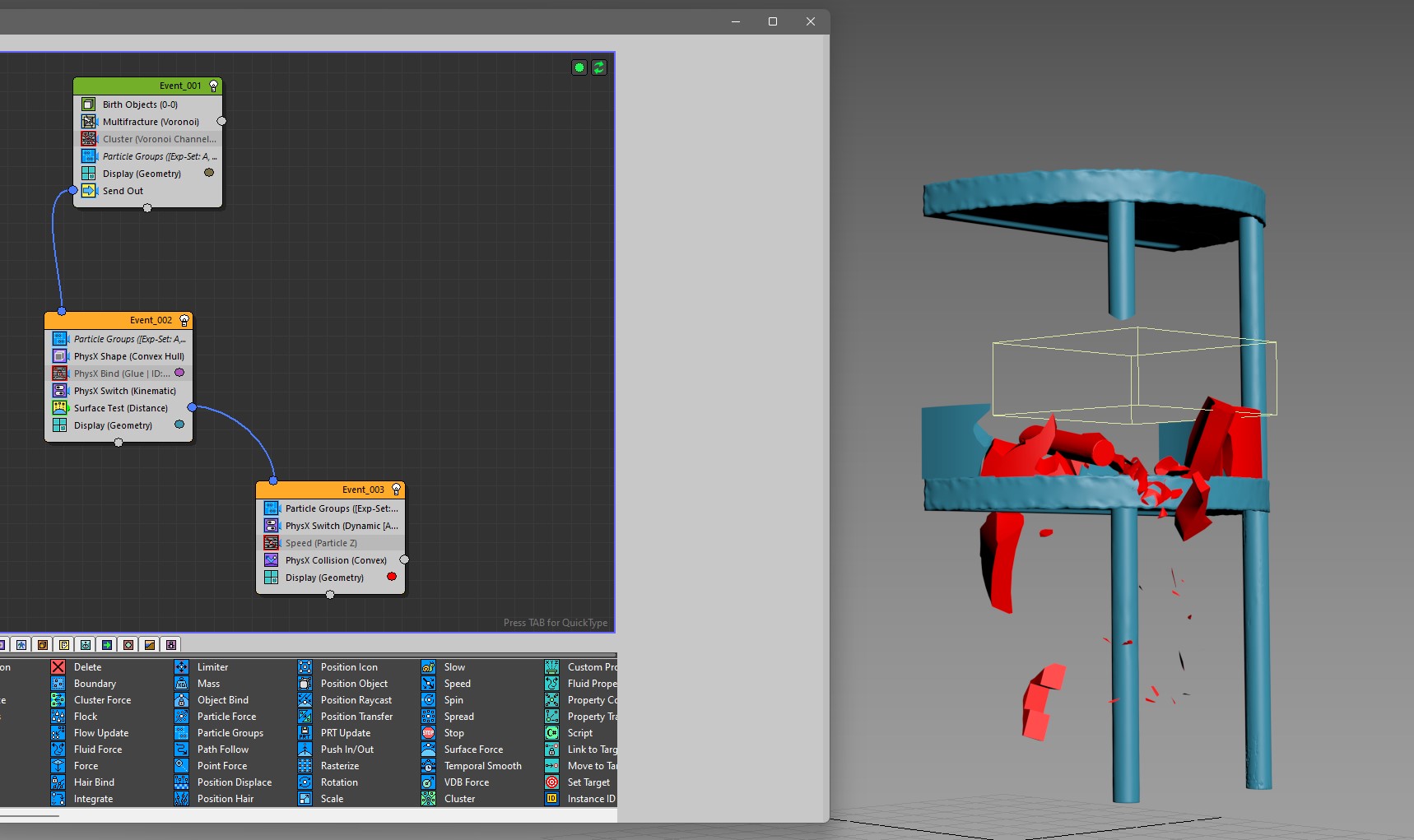Image resolution: width=1414 pixels, height=840 pixels.
Task: Select the PRT Update operator
Action: tap(345, 733)
